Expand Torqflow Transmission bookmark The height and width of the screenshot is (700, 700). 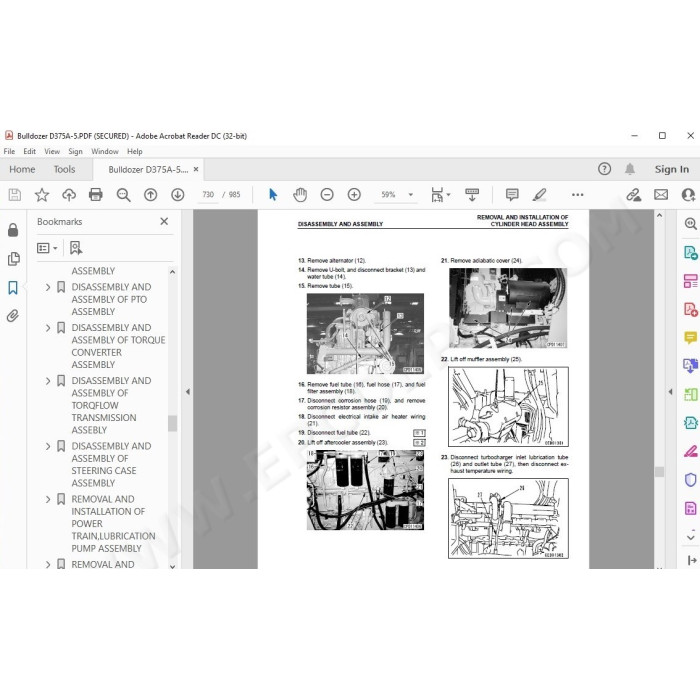coord(48,381)
